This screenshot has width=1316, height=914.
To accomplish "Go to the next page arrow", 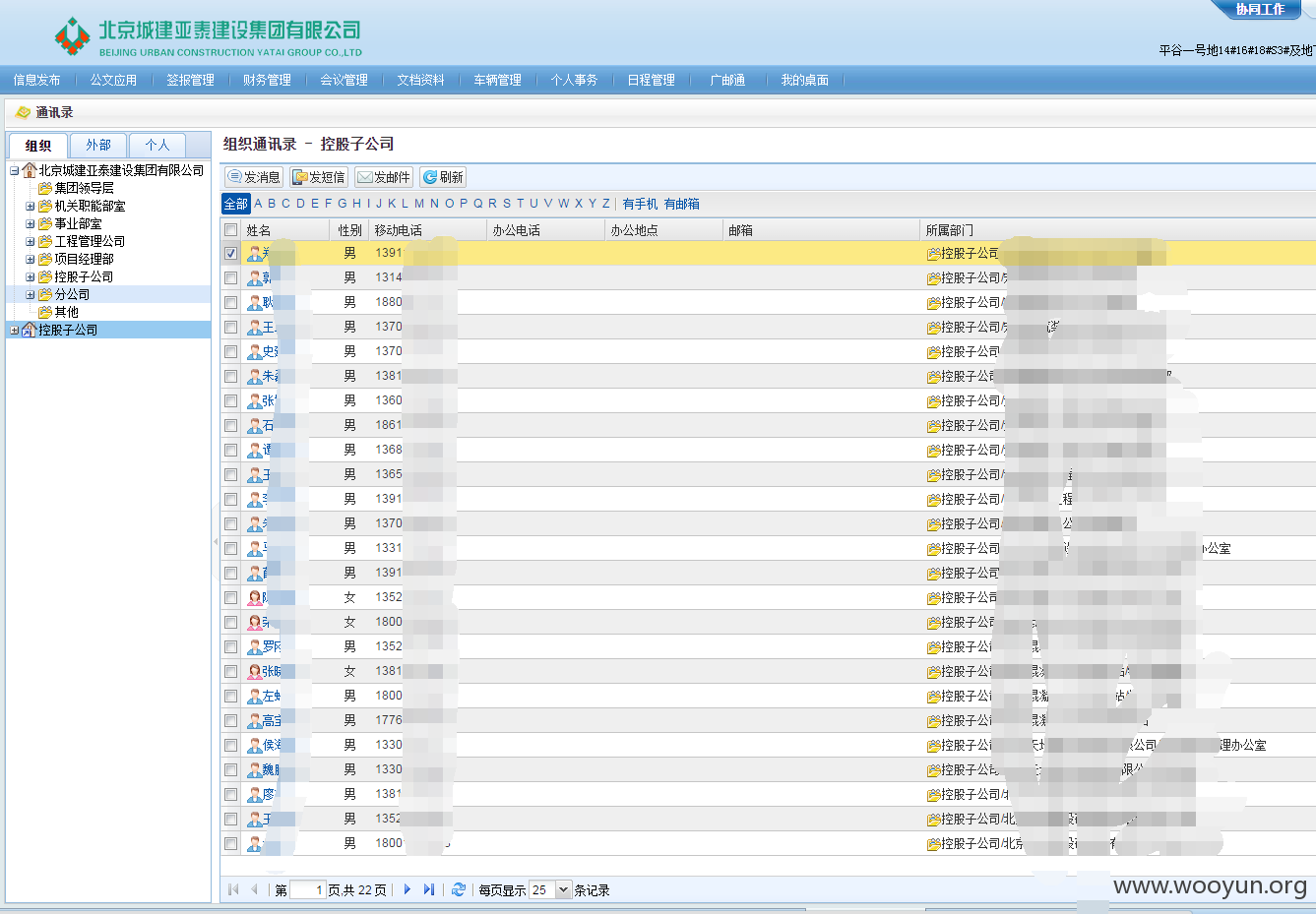I will [x=407, y=889].
